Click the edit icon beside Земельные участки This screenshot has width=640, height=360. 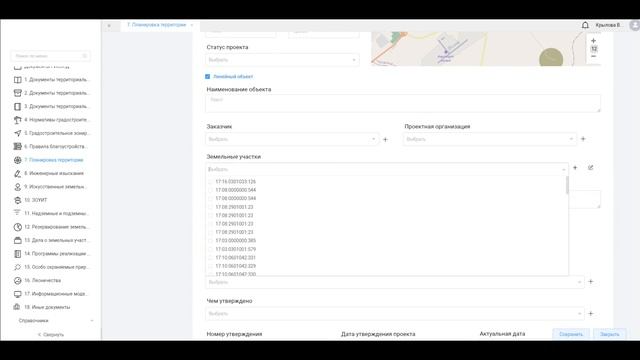591,168
